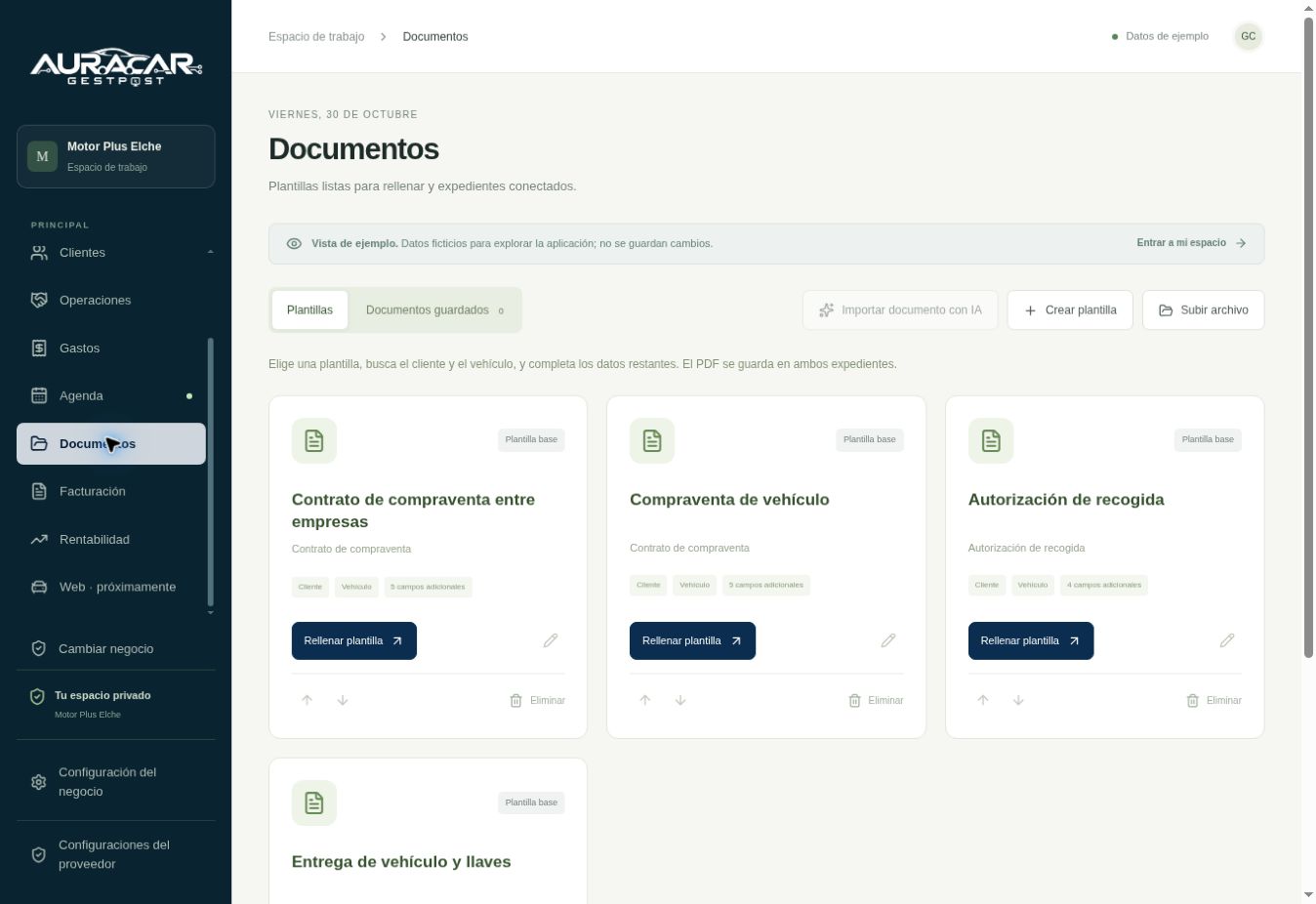Open Motor Plus Elche workspace switcher
Screen dimensions: 1316x904
tap(116, 156)
